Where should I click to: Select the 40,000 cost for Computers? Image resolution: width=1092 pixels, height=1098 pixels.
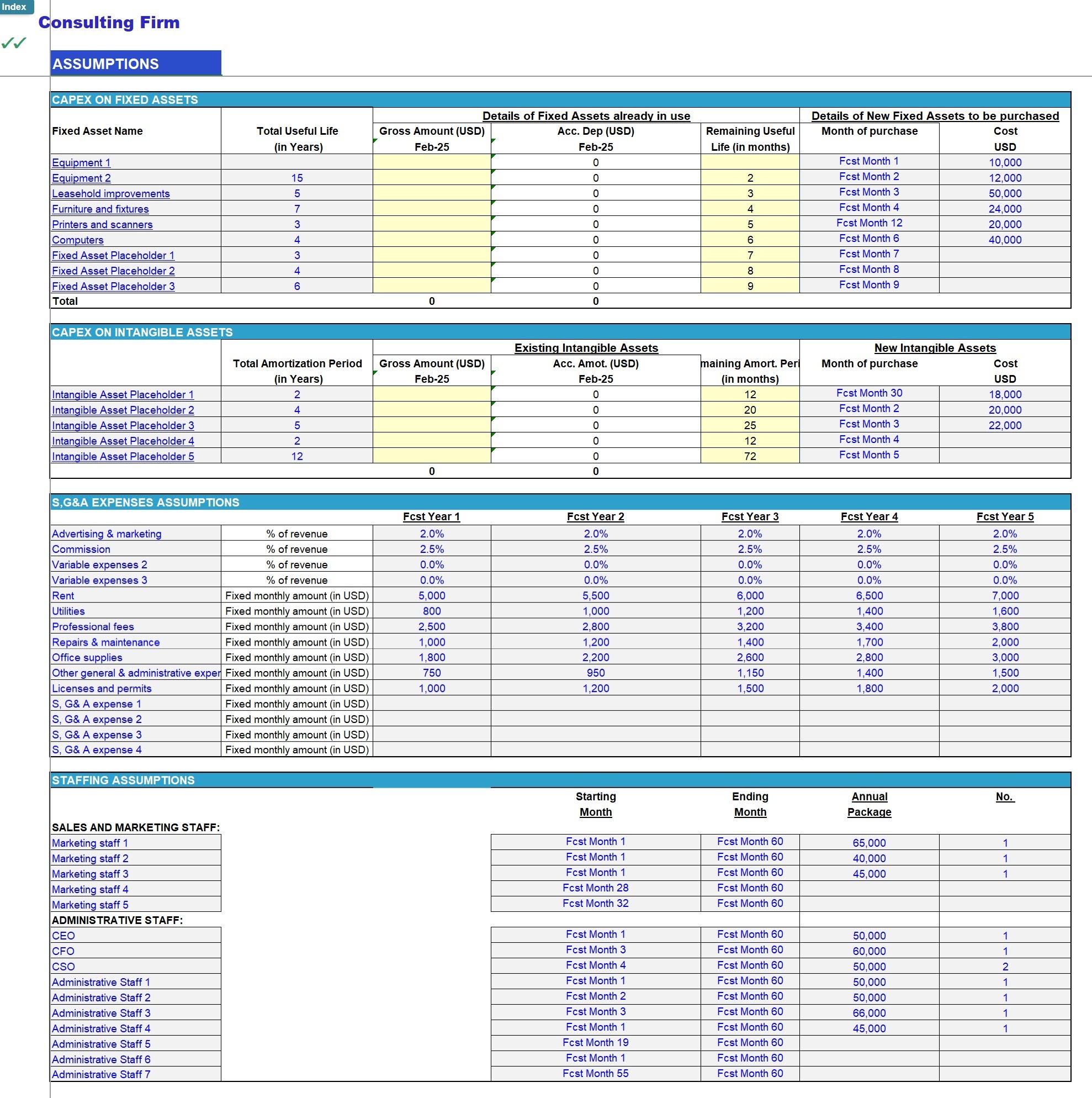[x=1005, y=240]
